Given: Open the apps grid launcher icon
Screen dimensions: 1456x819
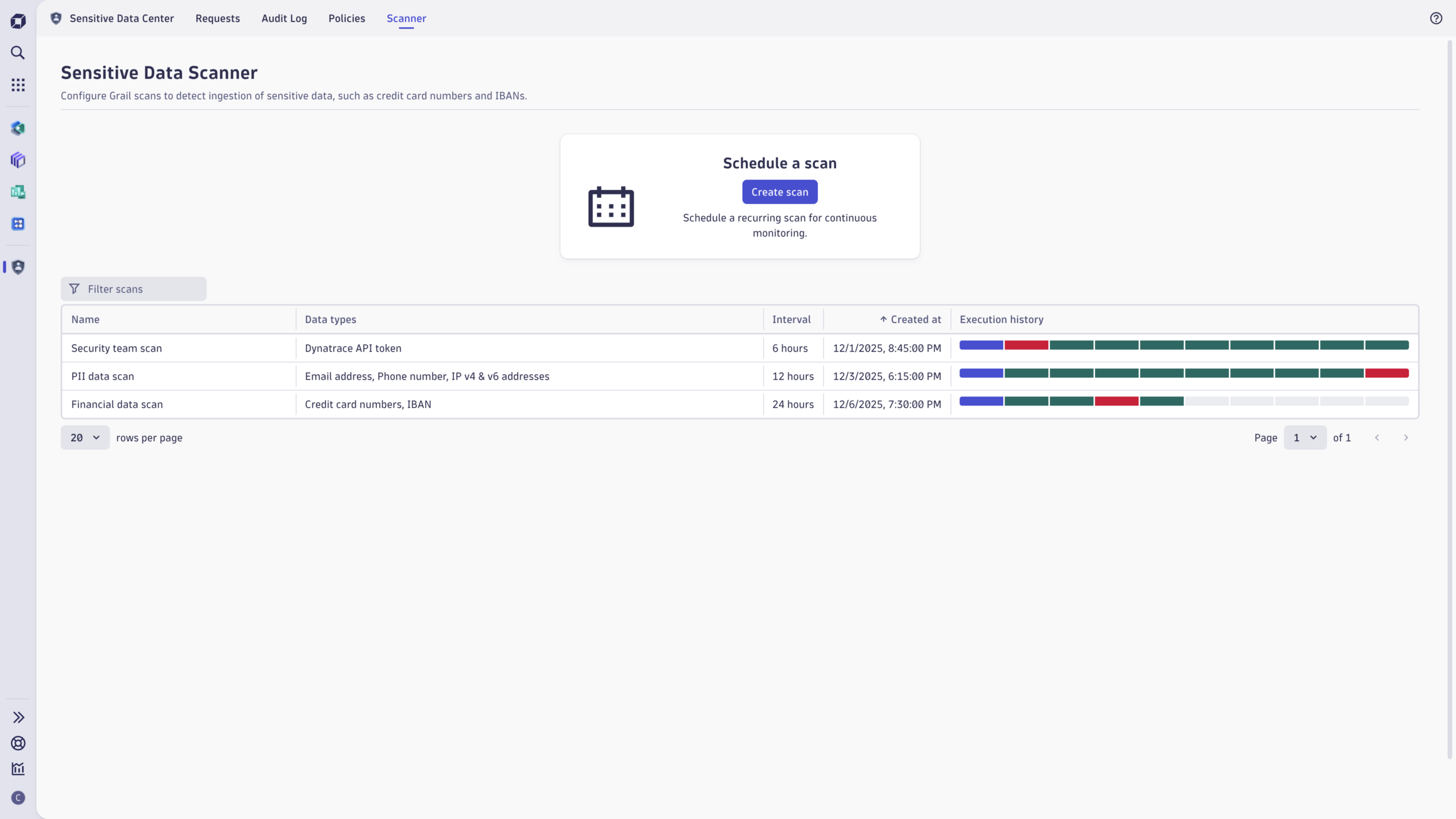Looking at the screenshot, I should 18,85.
